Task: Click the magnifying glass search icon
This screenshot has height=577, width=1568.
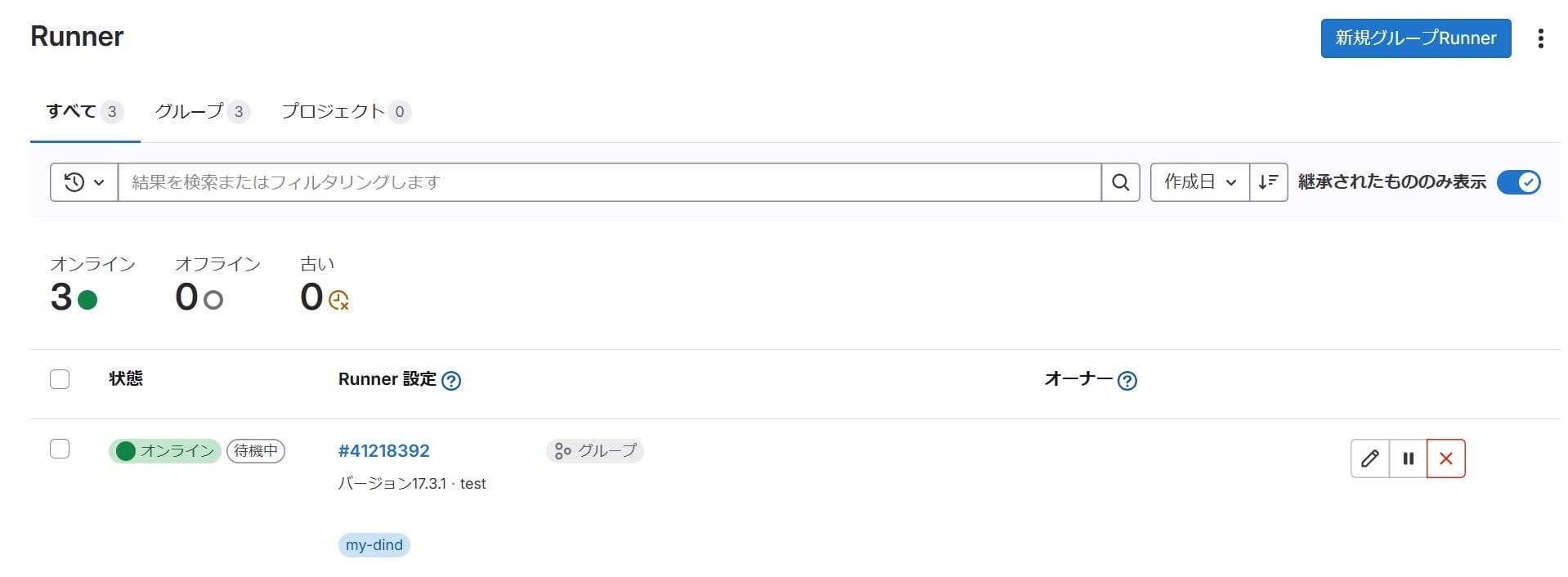Action: click(x=1120, y=182)
